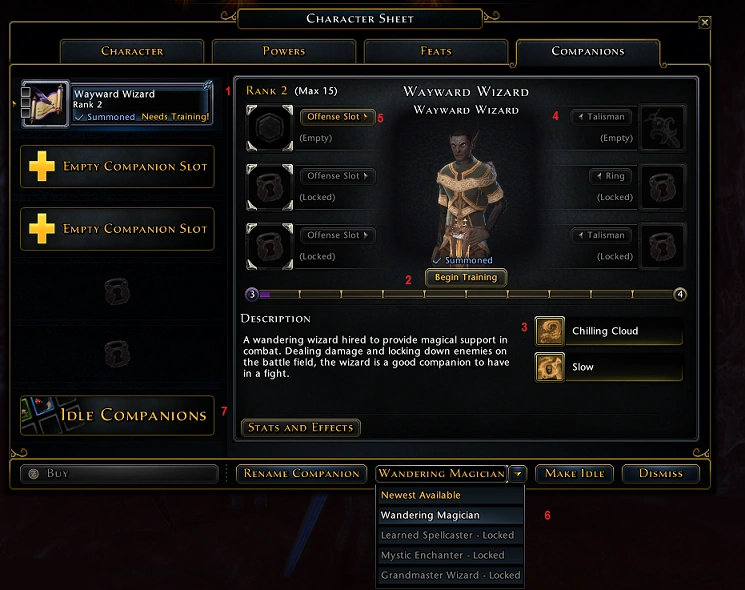The width and height of the screenshot is (745, 590).
Task: Click the locked Ring slot icon
Action: click(662, 187)
